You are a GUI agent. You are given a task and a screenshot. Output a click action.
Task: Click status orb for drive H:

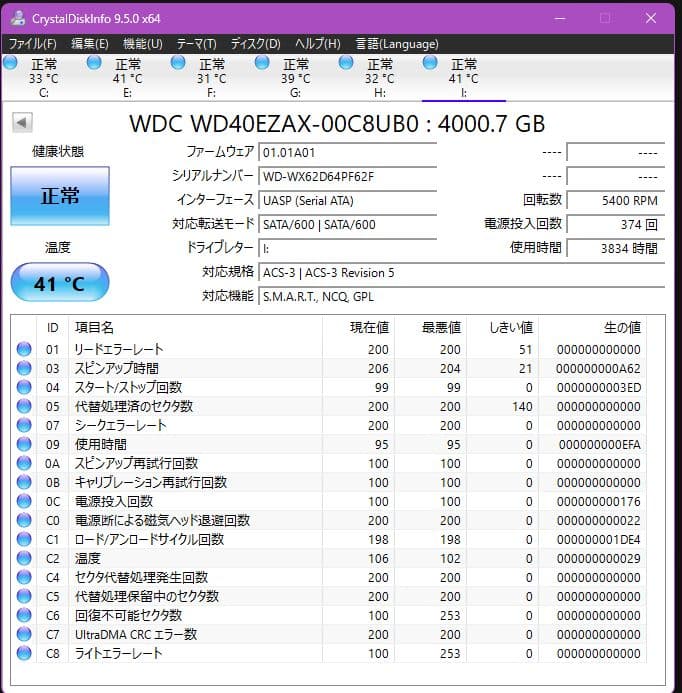[346, 63]
